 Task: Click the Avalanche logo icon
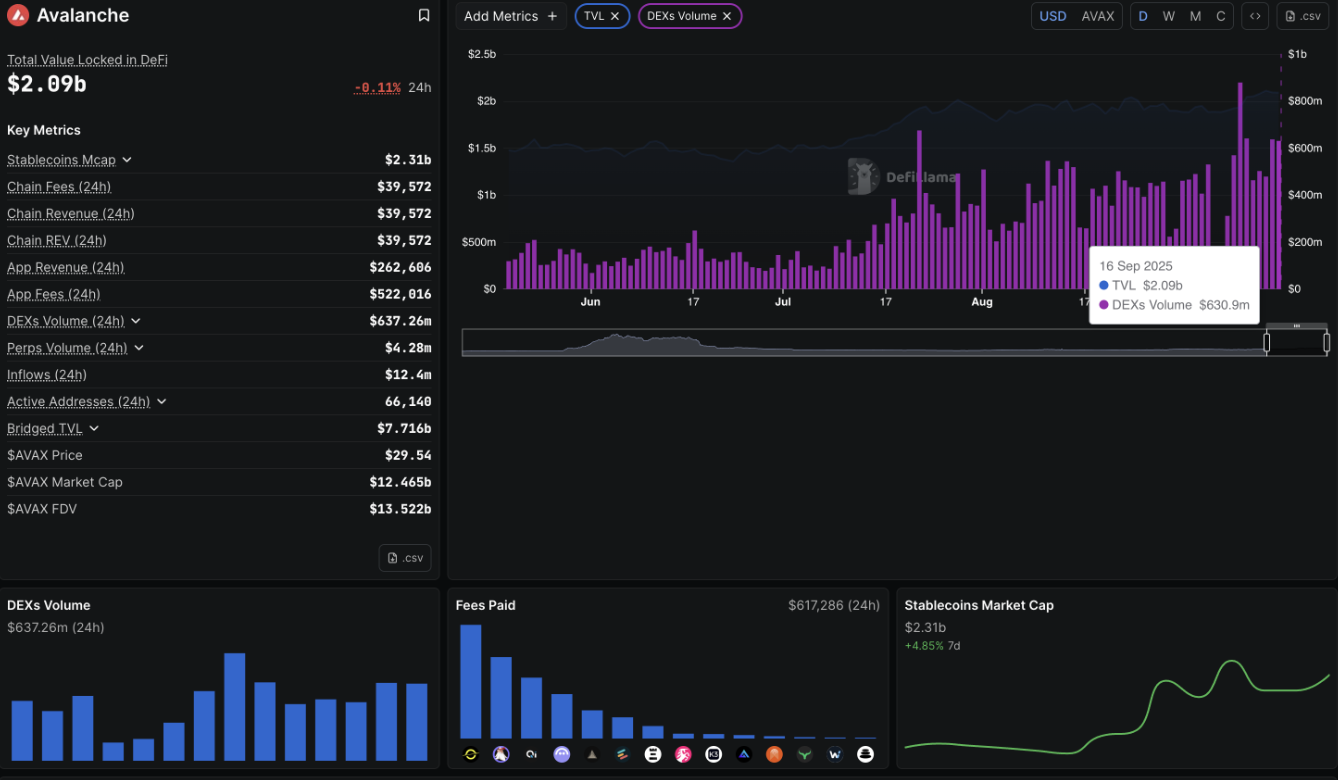point(18,16)
